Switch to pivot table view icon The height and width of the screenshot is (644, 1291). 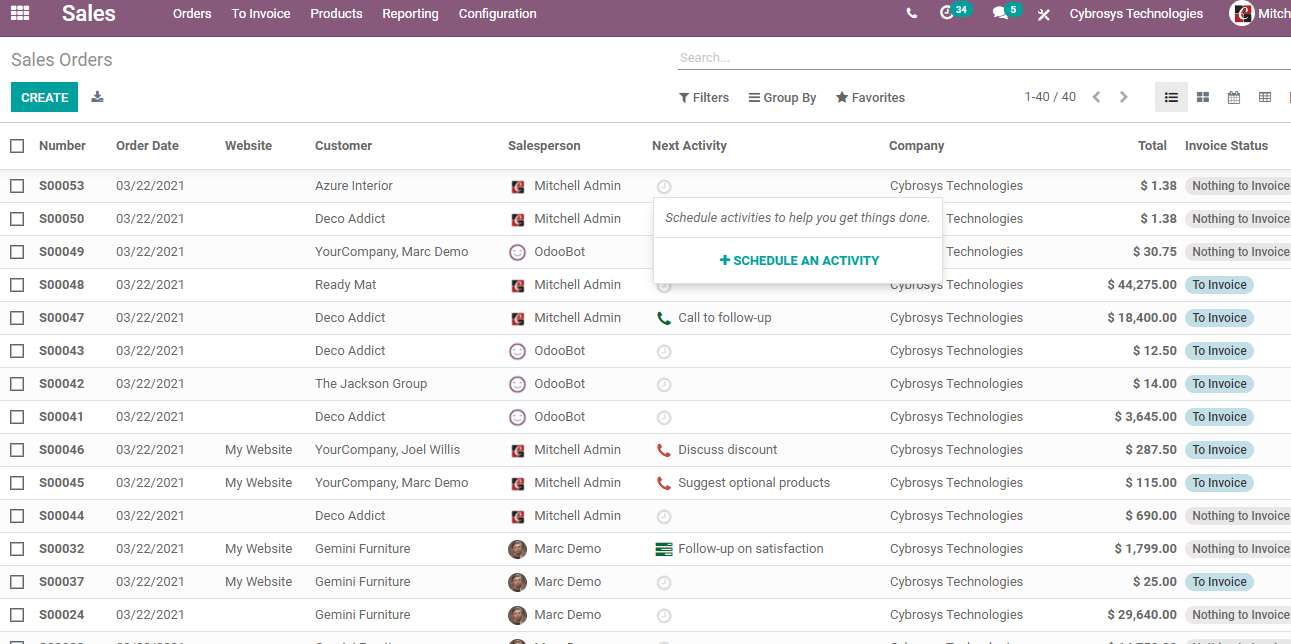point(1265,97)
